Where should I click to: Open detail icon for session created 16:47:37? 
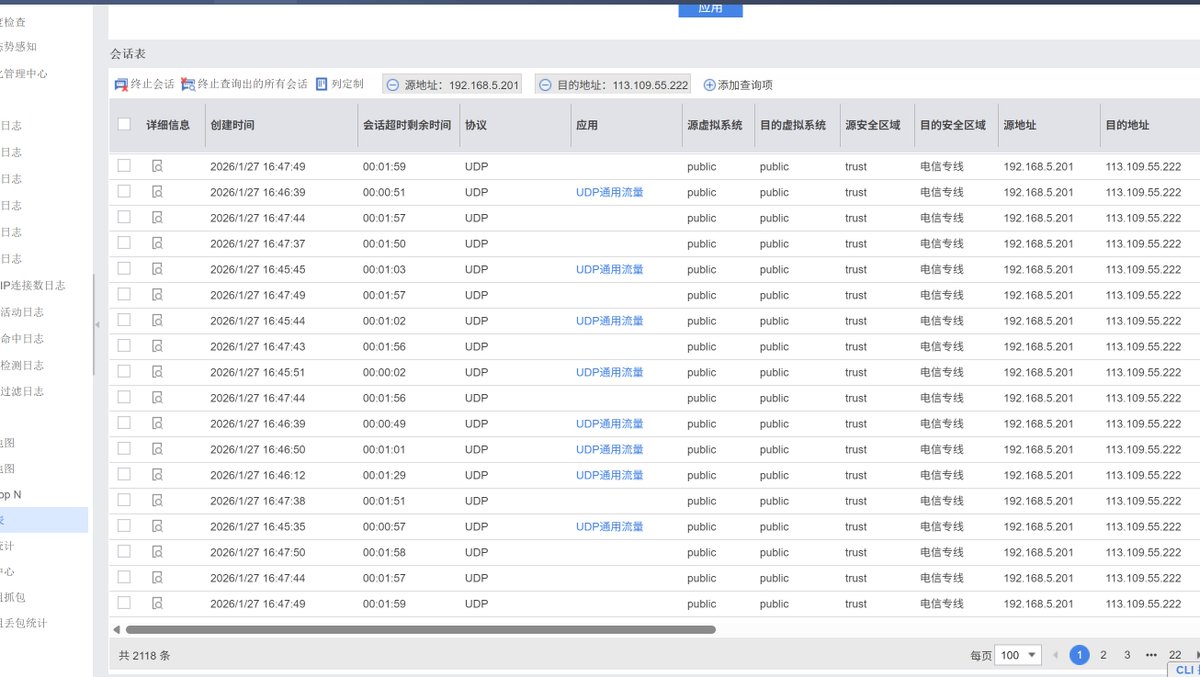pos(157,243)
